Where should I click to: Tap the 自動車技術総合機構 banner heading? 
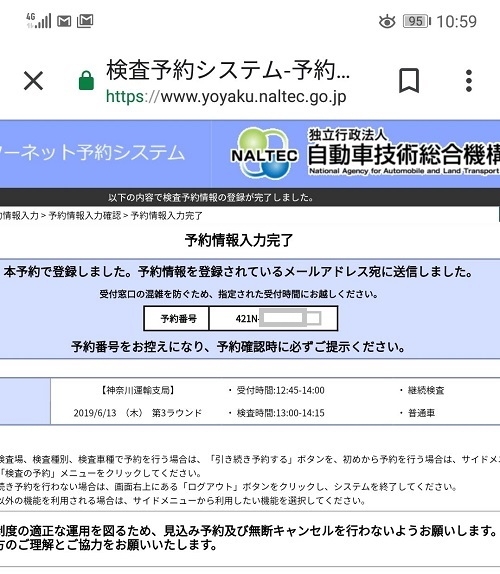click(404, 154)
